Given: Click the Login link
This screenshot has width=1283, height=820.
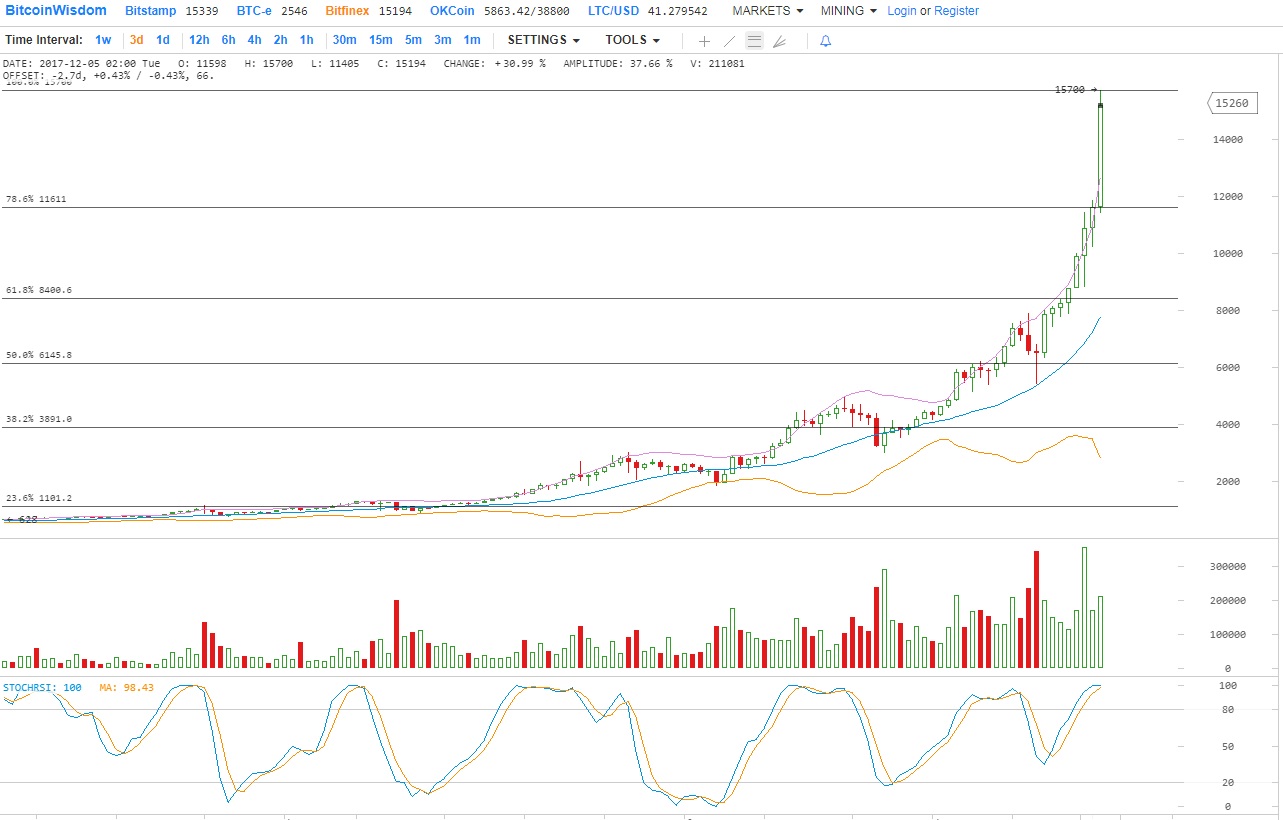Looking at the screenshot, I should (x=901, y=11).
